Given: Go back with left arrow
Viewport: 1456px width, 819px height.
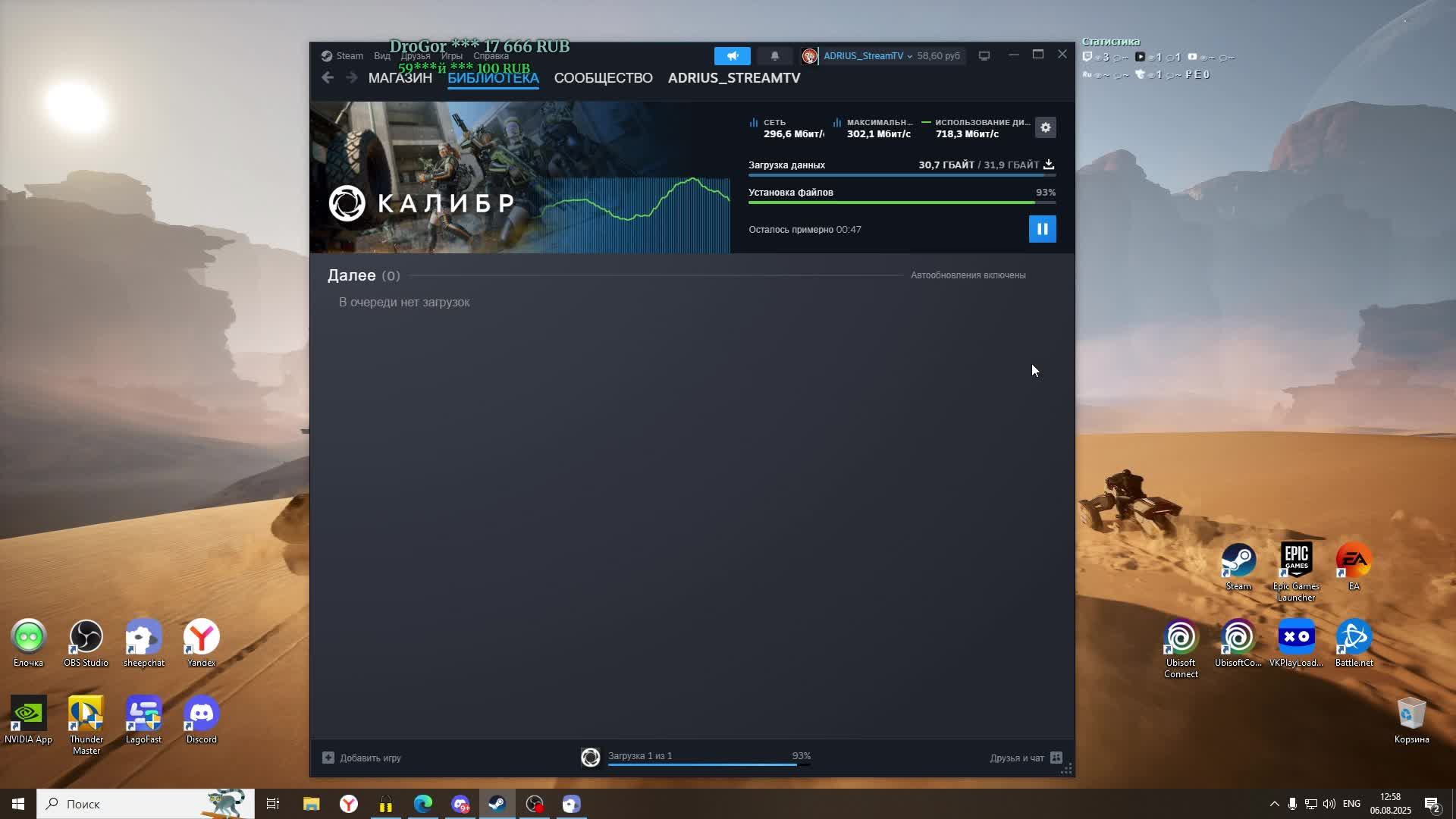Looking at the screenshot, I should (x=328, y=78).
